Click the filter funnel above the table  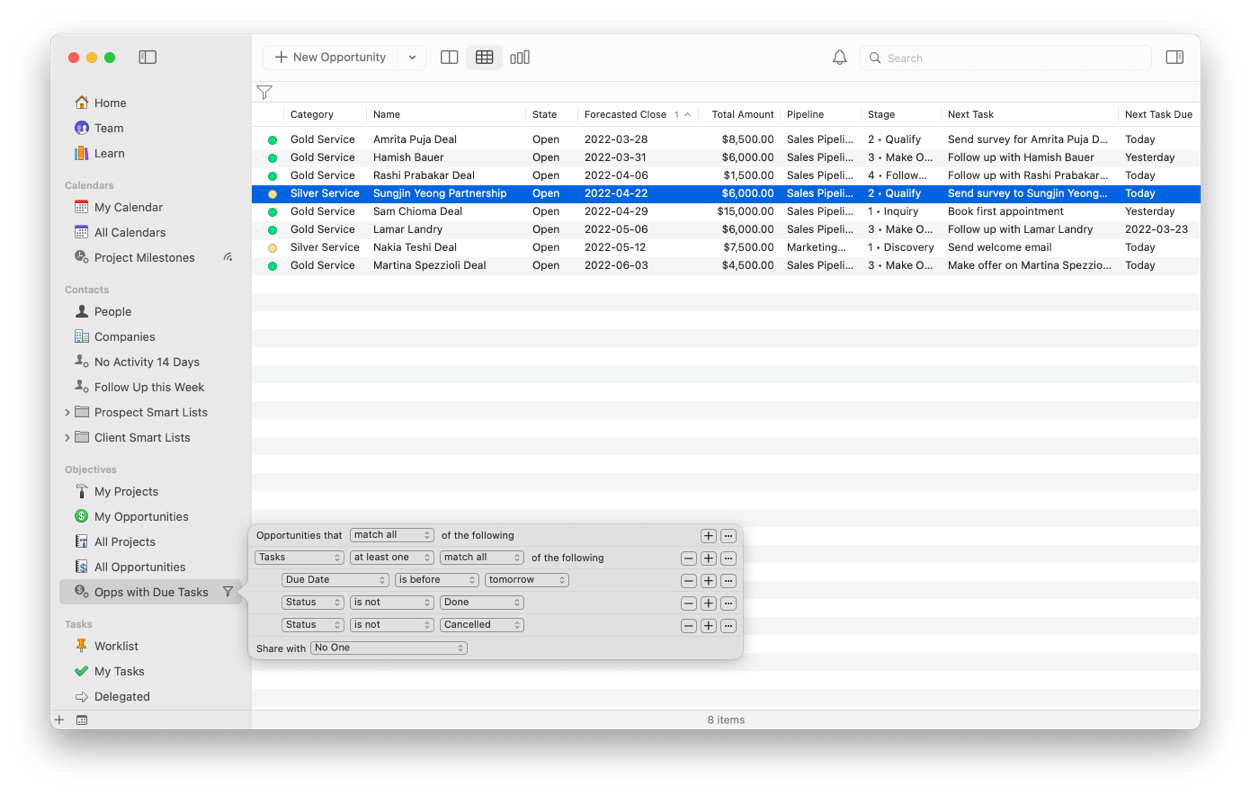point(264,92)
